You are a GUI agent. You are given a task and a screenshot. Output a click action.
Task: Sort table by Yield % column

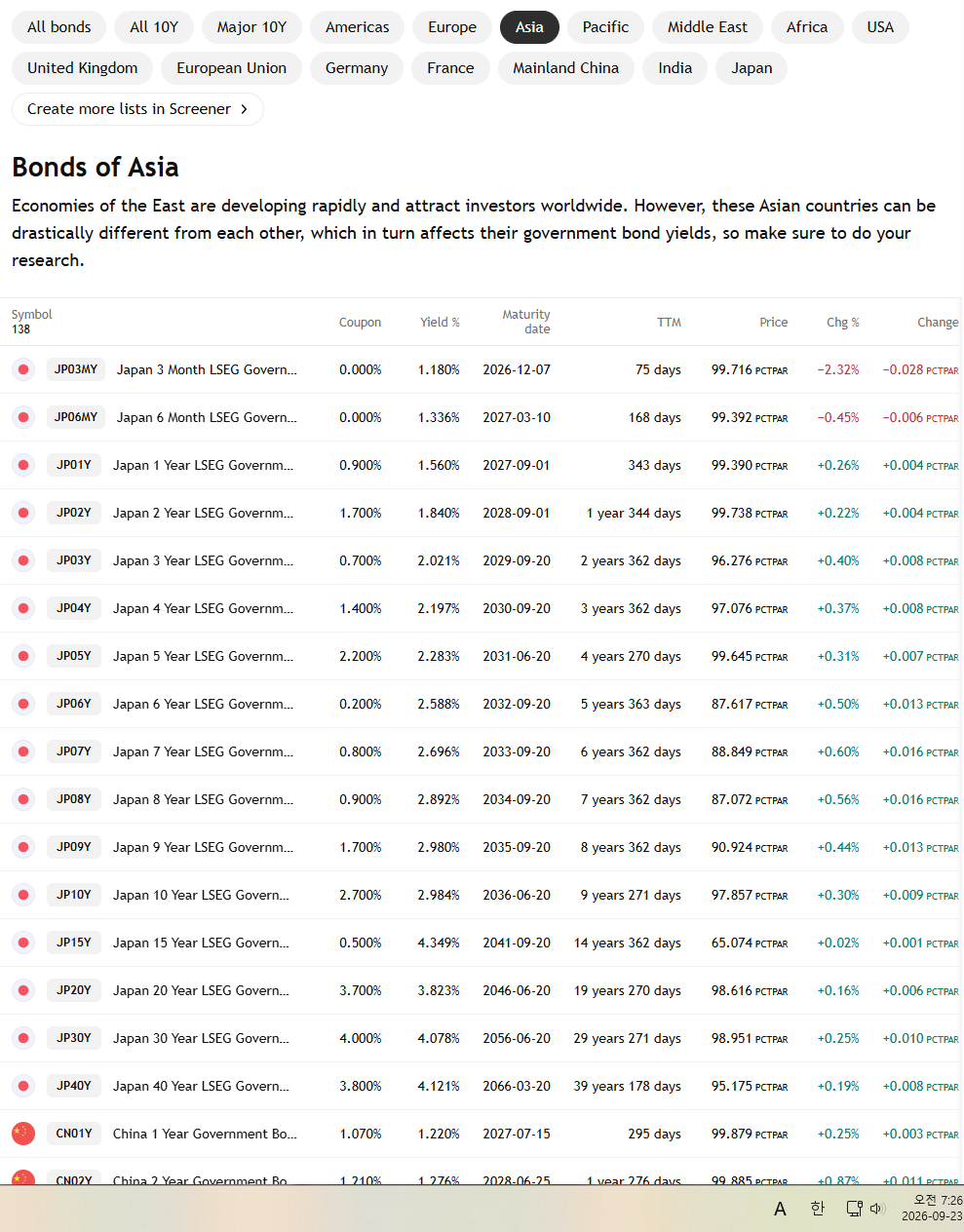440,323
